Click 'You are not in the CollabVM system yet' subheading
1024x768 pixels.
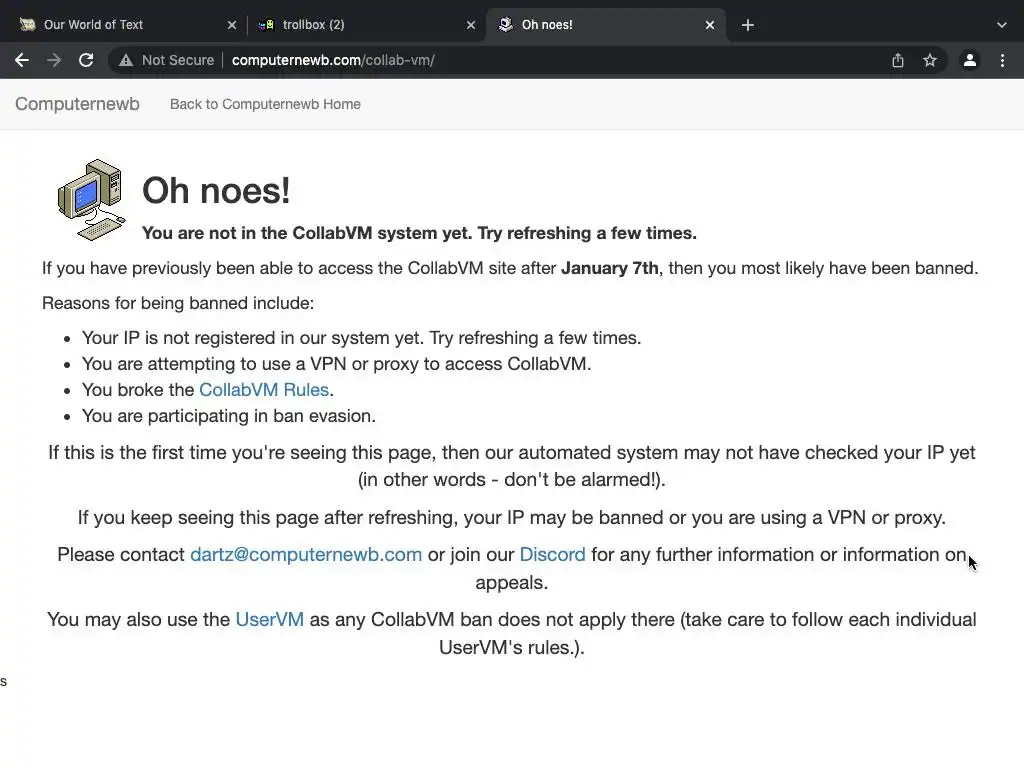pyautogui.click(x=419, y=233)
